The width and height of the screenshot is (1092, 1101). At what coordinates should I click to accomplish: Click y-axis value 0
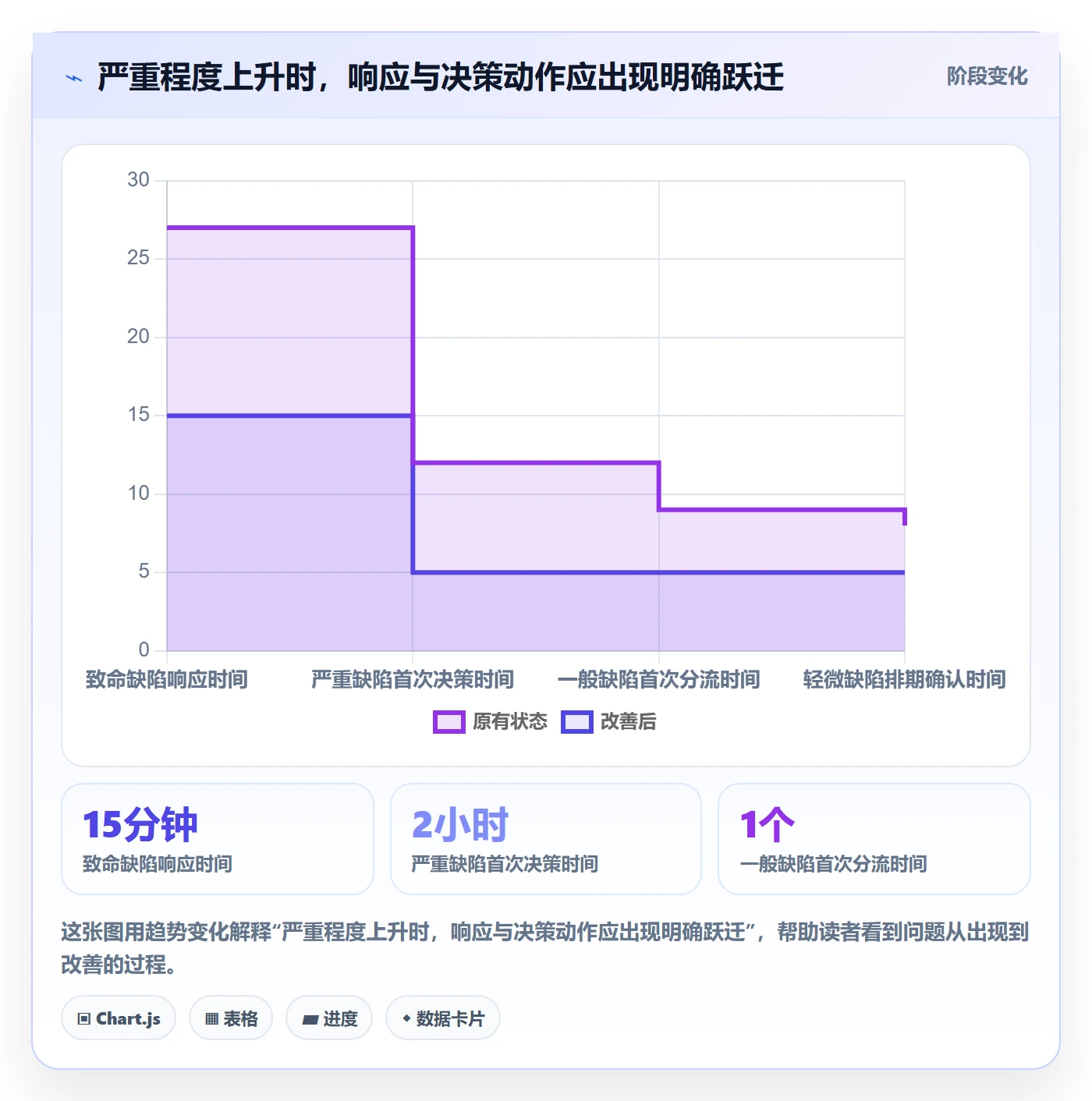point(144,650)
